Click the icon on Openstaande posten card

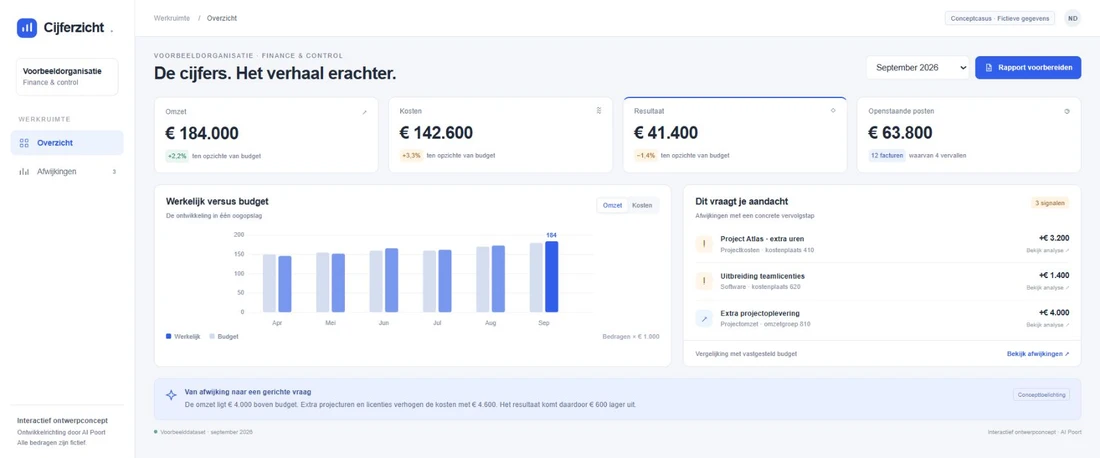[x=1067, y=111]
